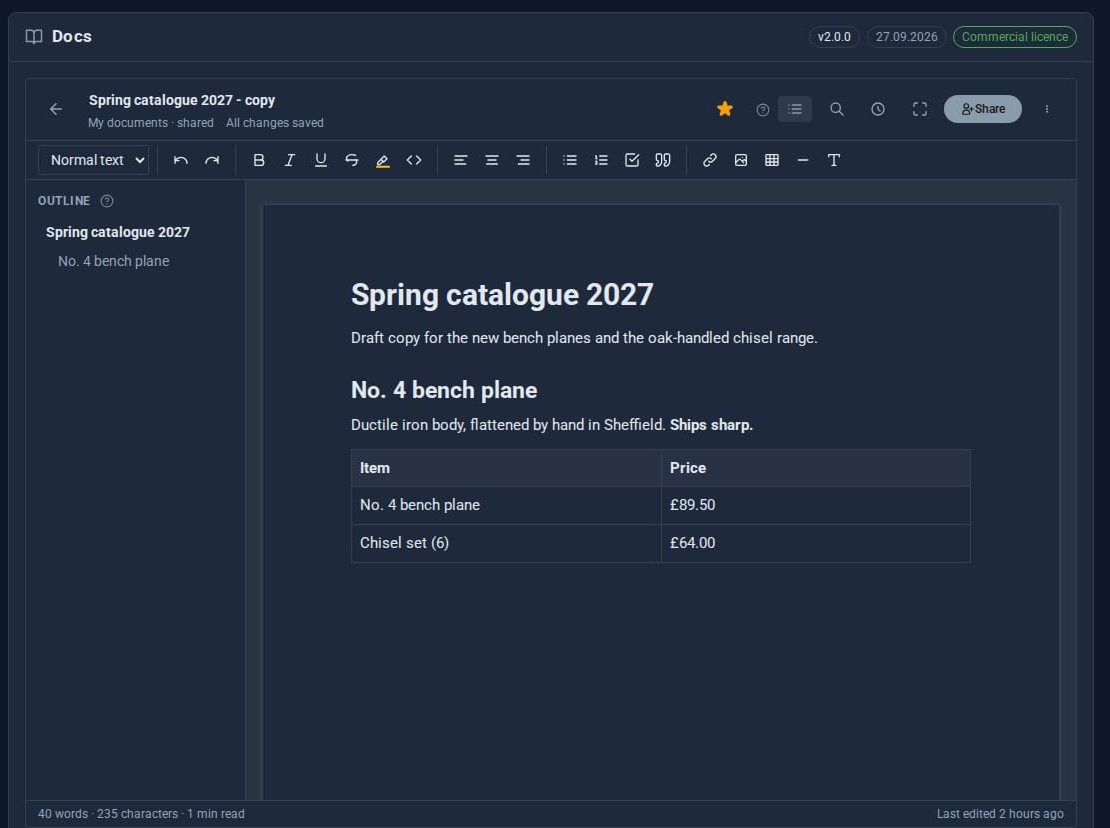The image size is (1110, 828).
Task: Click the £64.00 price cell
Action: tap(816, 543)
